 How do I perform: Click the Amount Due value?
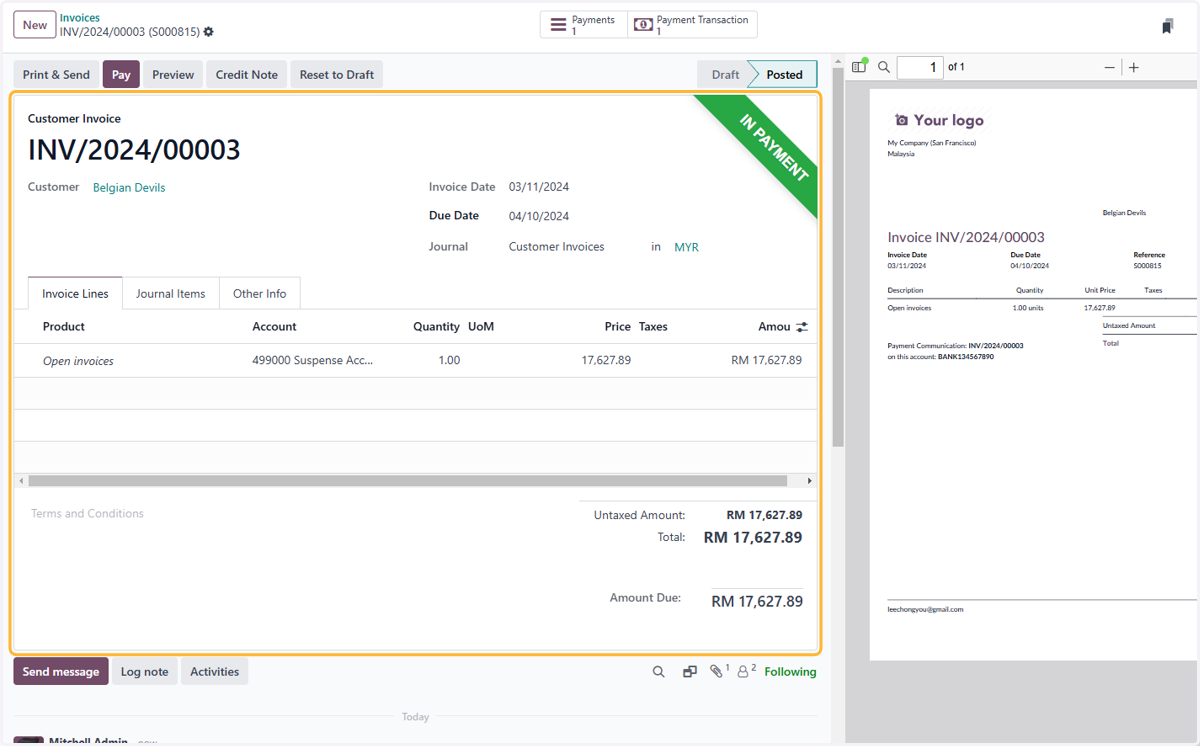click(757, 601)
